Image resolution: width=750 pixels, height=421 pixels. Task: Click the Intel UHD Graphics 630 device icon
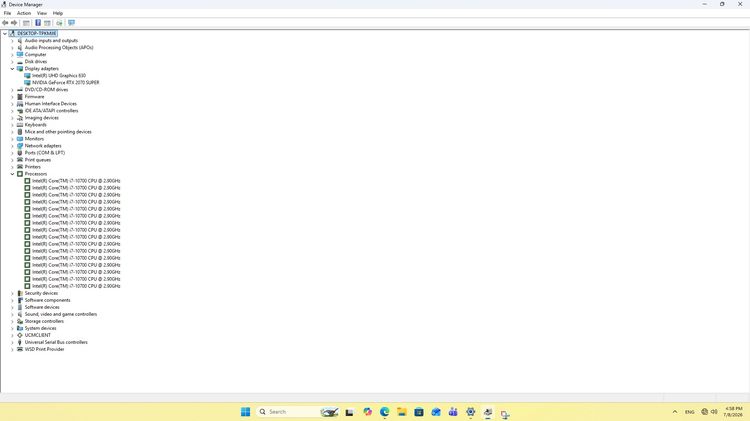(27, 76)
